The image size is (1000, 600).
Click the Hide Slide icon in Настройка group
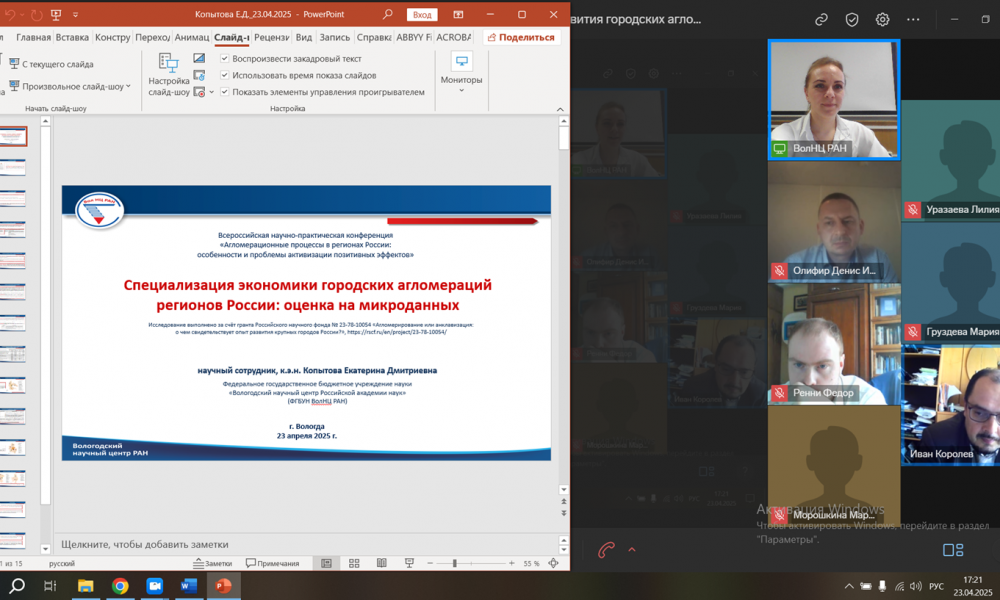pyautogui.click(x=199, y=59)
